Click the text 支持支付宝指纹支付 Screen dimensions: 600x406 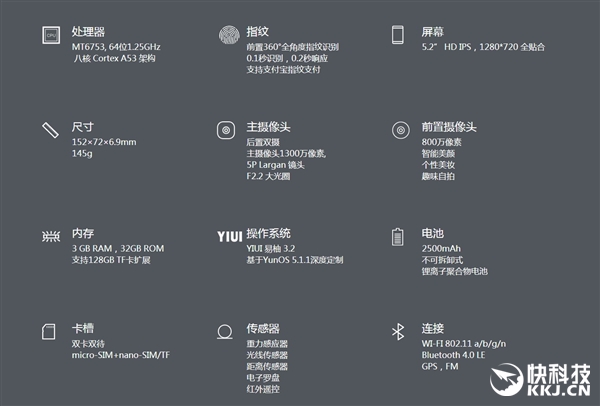coord(283,69)
